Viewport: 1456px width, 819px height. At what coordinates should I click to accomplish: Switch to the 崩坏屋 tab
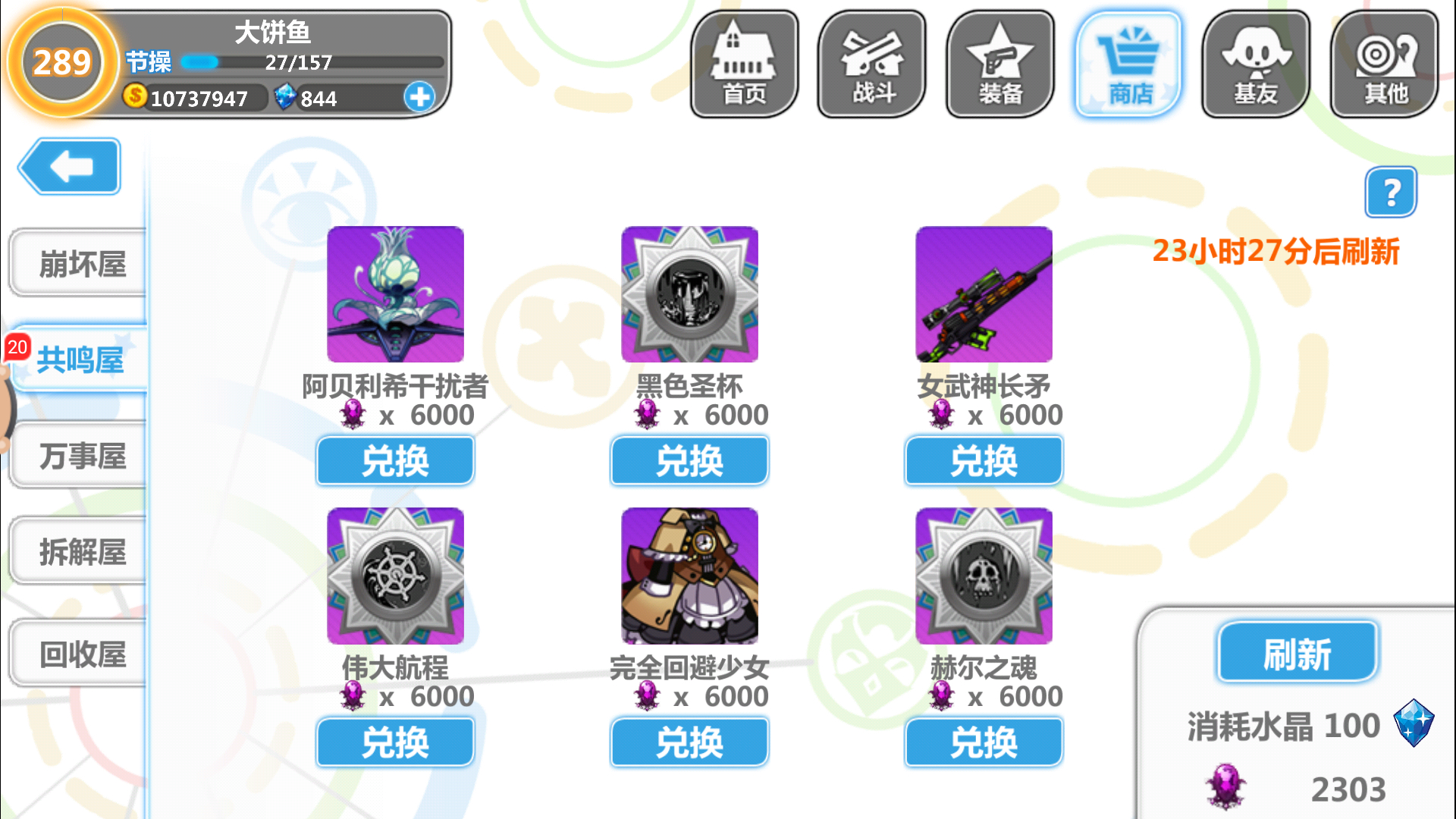pos(79,263)
